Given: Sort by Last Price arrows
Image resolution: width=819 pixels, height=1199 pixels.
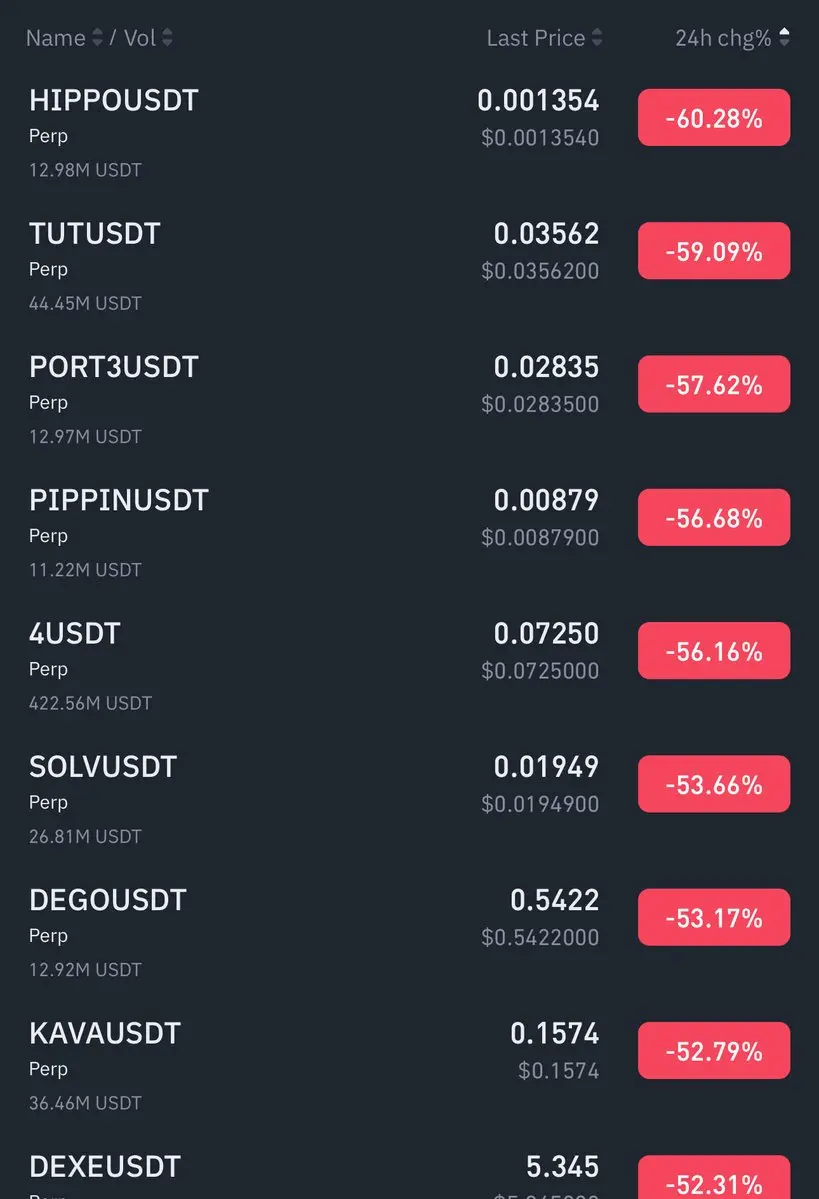Looking at the screenshot, I should (597, 38).
